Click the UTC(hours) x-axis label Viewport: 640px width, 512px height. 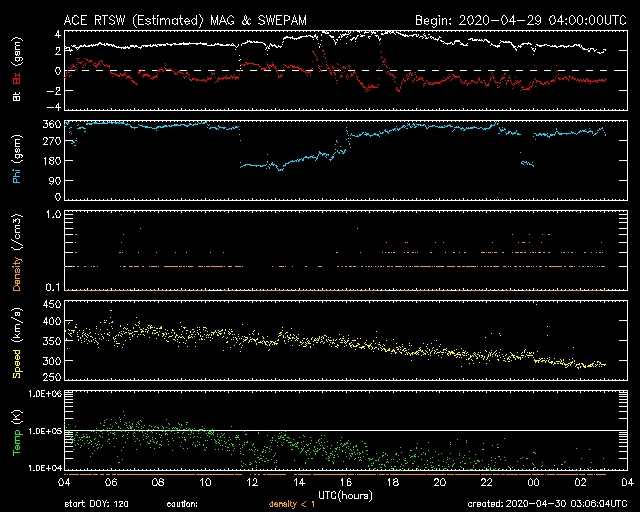(347, 494)
